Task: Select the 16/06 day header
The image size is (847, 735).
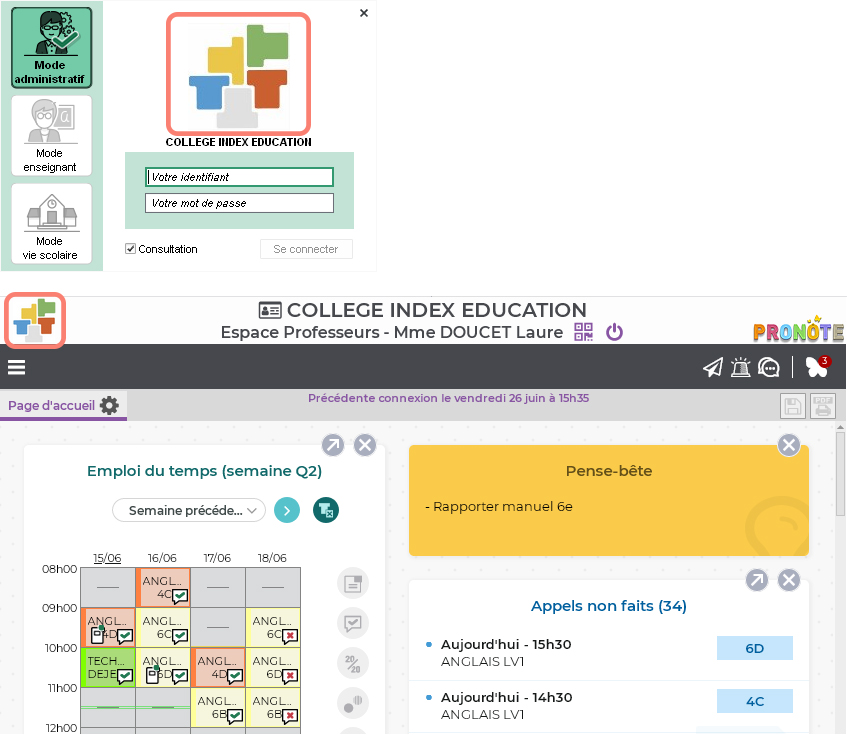Action: point(162,558)
